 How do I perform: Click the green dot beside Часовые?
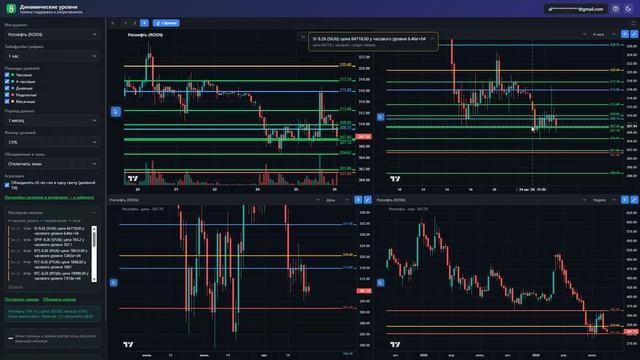click(x=13, y=75)
